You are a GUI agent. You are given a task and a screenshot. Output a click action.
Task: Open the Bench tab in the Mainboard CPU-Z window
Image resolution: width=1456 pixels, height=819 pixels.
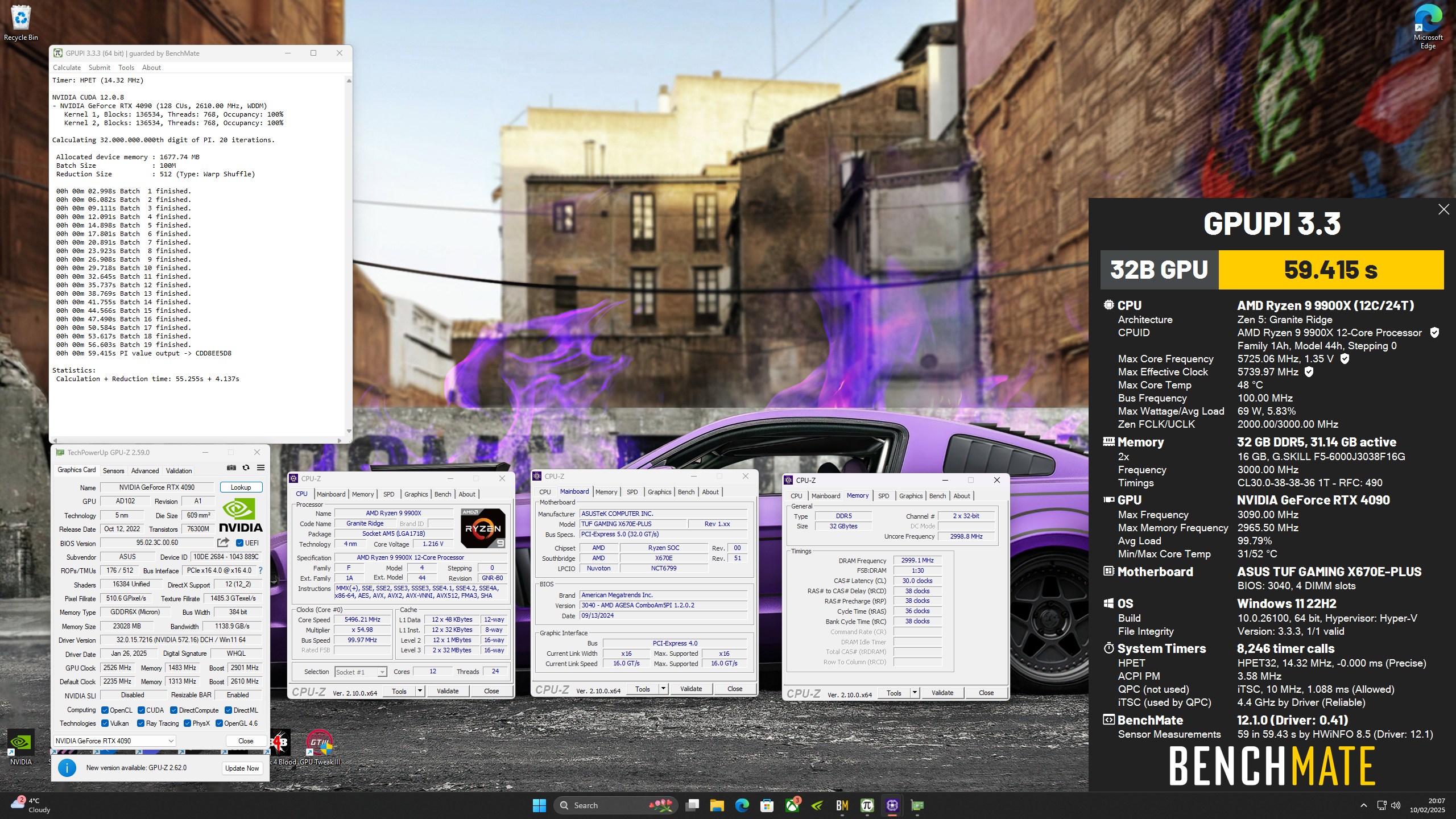coord(686,492)
